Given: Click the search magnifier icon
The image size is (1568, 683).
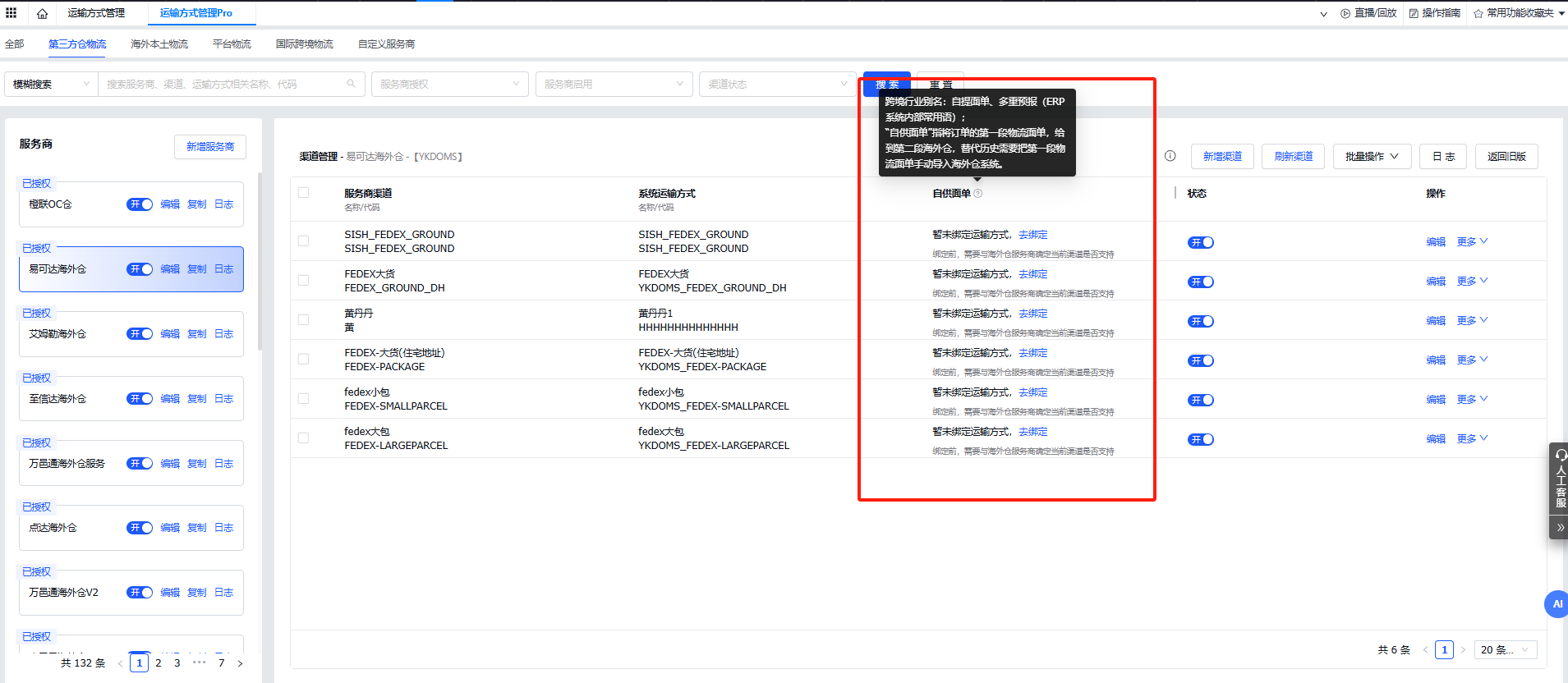Looking at the screenshot, I should pyautogui.click(x=352, y=84).
